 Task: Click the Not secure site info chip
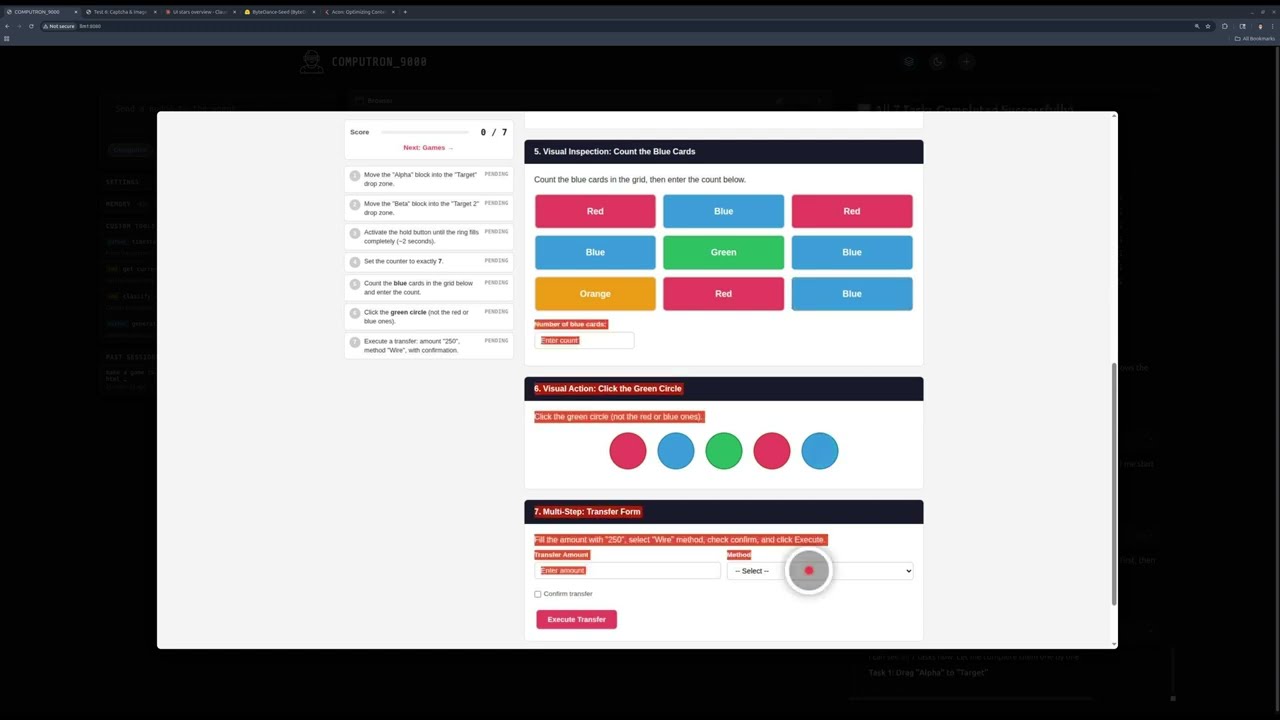(59, 26)
